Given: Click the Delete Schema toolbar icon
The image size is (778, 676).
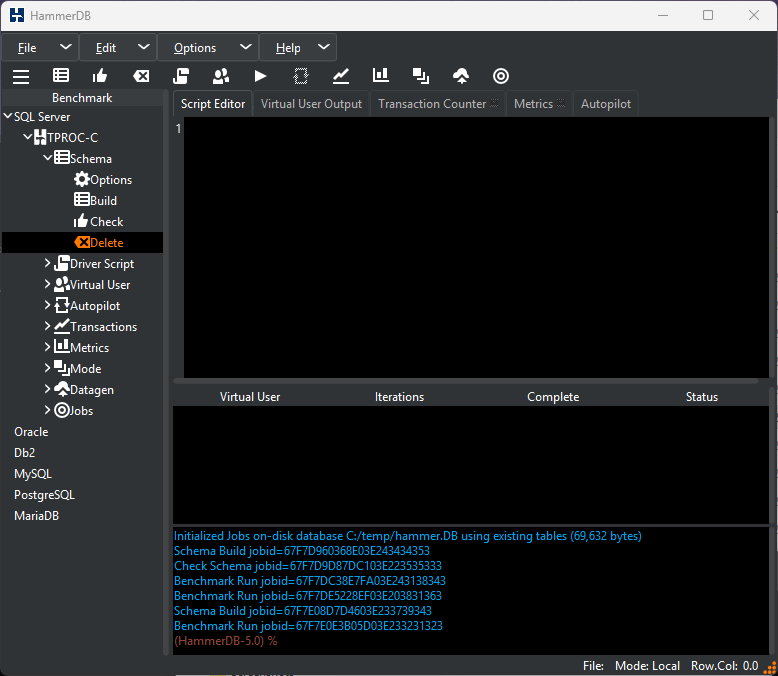Looking at the screenshot, I should [x=141, y=76].
